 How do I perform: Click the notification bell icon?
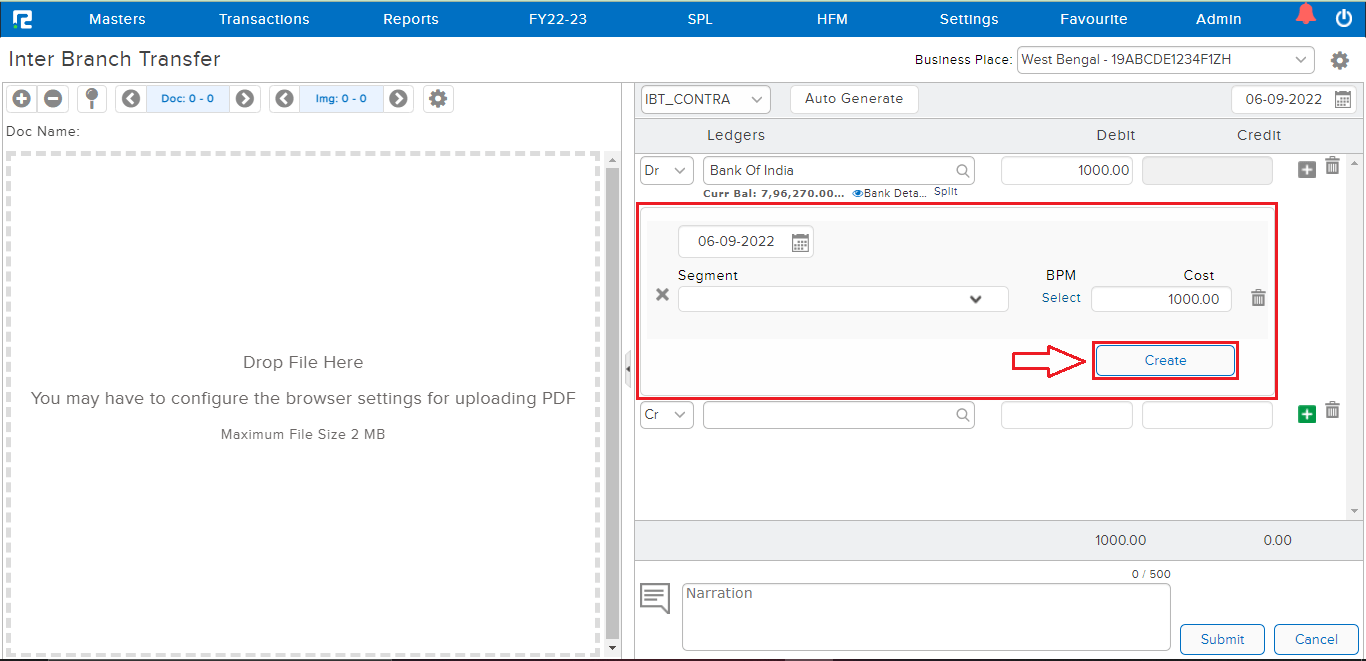coord(1305,15)
